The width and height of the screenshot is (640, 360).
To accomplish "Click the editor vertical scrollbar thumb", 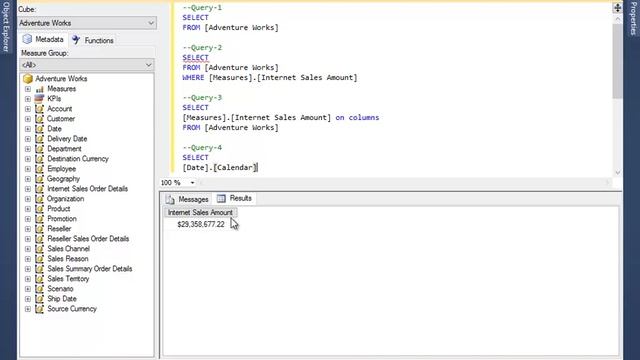I will tap(618, 60).
